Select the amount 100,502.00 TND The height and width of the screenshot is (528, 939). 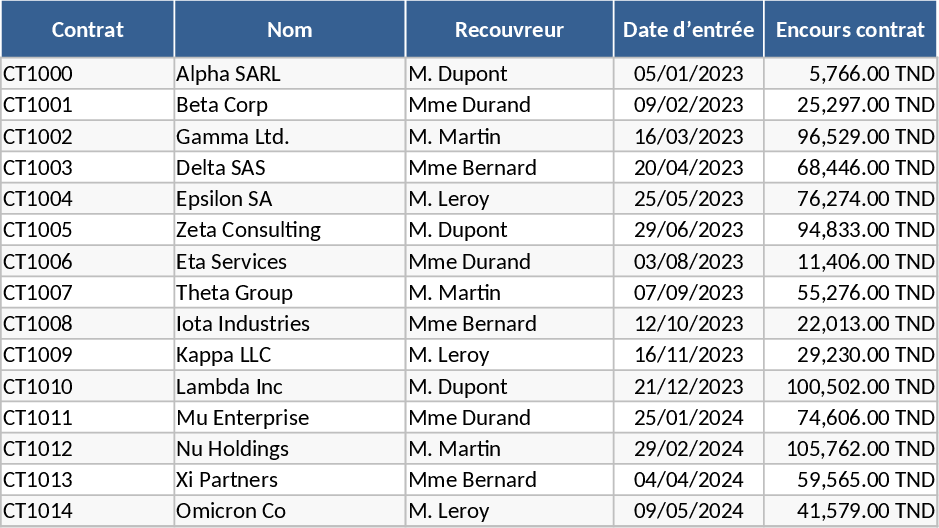[x=850, y=387]
